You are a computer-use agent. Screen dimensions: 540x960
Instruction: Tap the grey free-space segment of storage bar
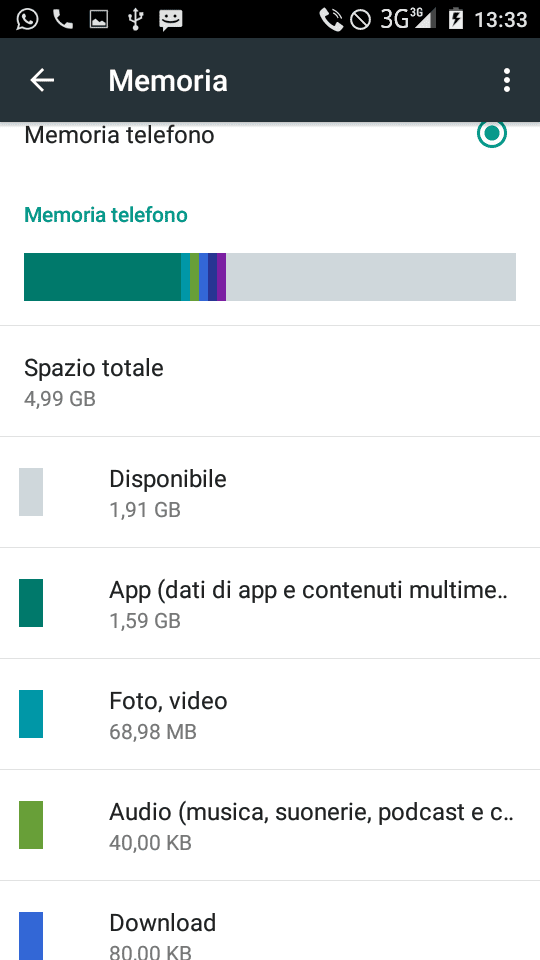tap(371, 277)
